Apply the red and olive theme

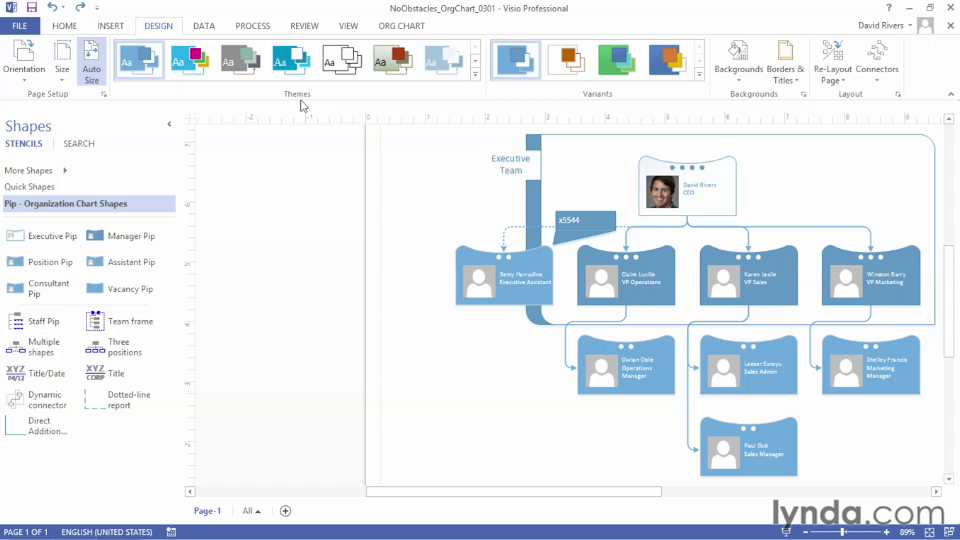(393, 59)
